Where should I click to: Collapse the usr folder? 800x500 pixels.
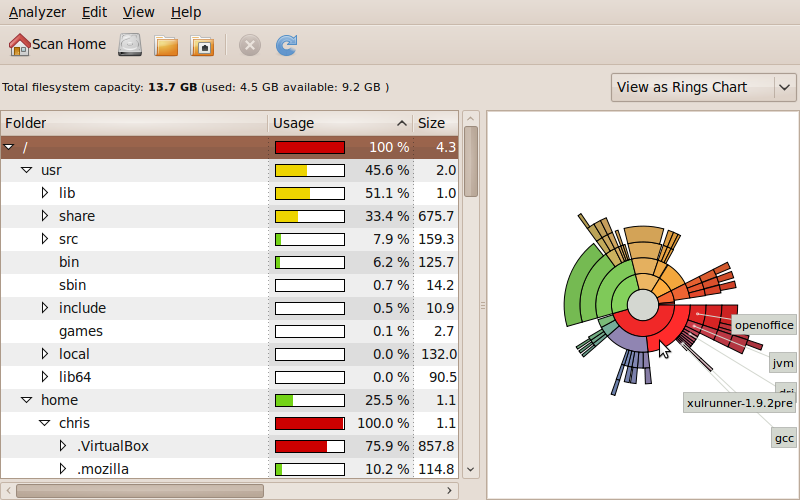coord(27,170)
